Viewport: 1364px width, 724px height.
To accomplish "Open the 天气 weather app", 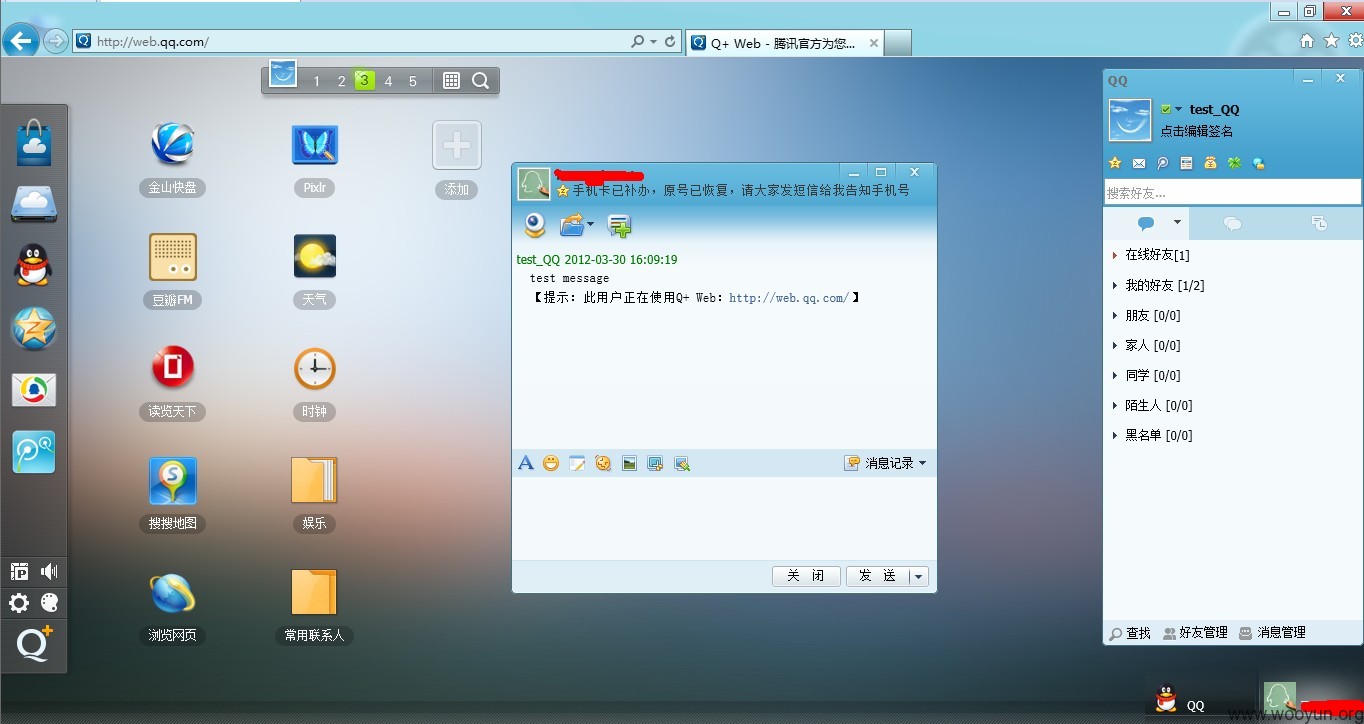I will 314,257.
